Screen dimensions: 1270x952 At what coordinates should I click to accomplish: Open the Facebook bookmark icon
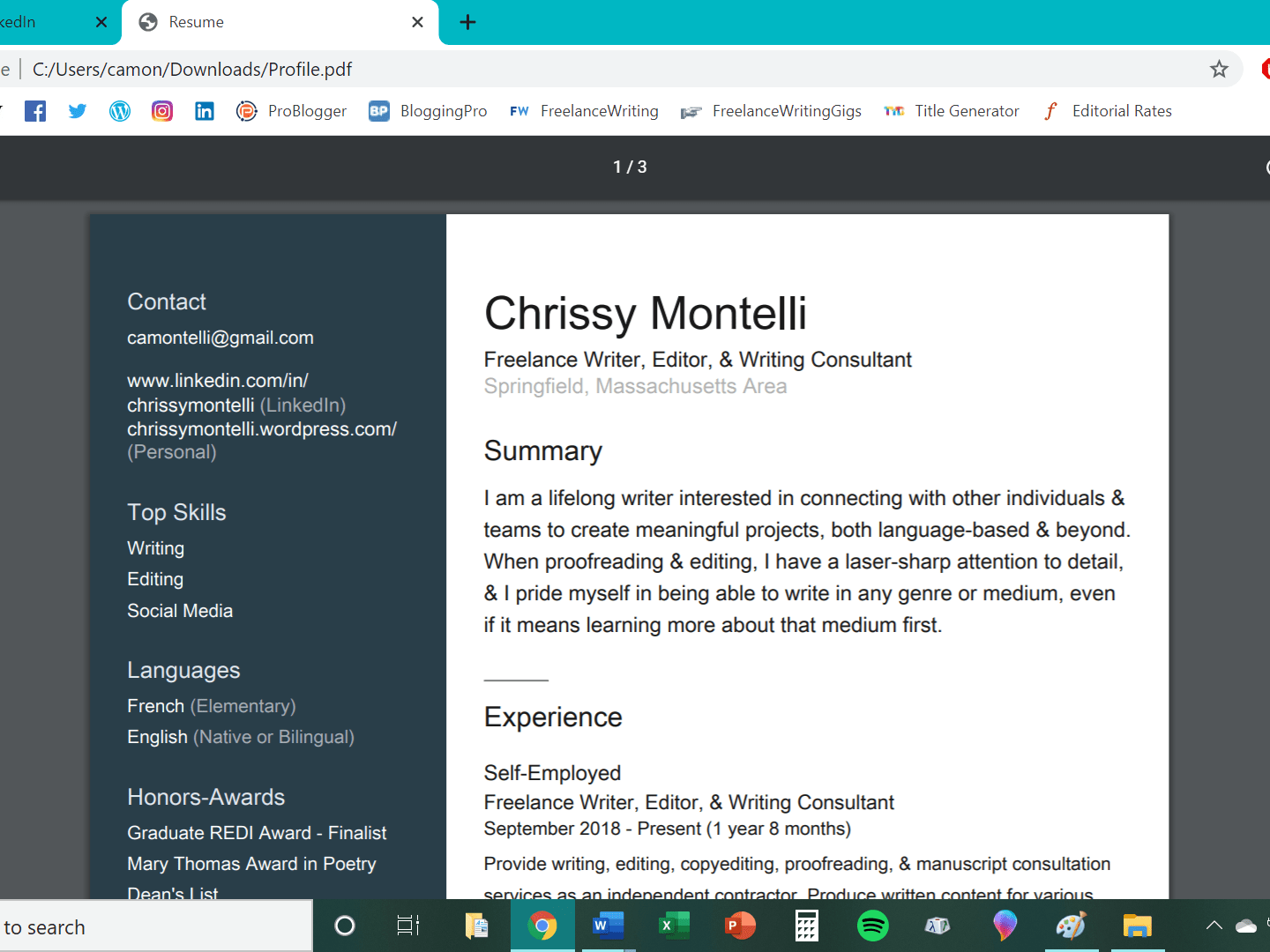pyautogui.click(x=35, y=111)
